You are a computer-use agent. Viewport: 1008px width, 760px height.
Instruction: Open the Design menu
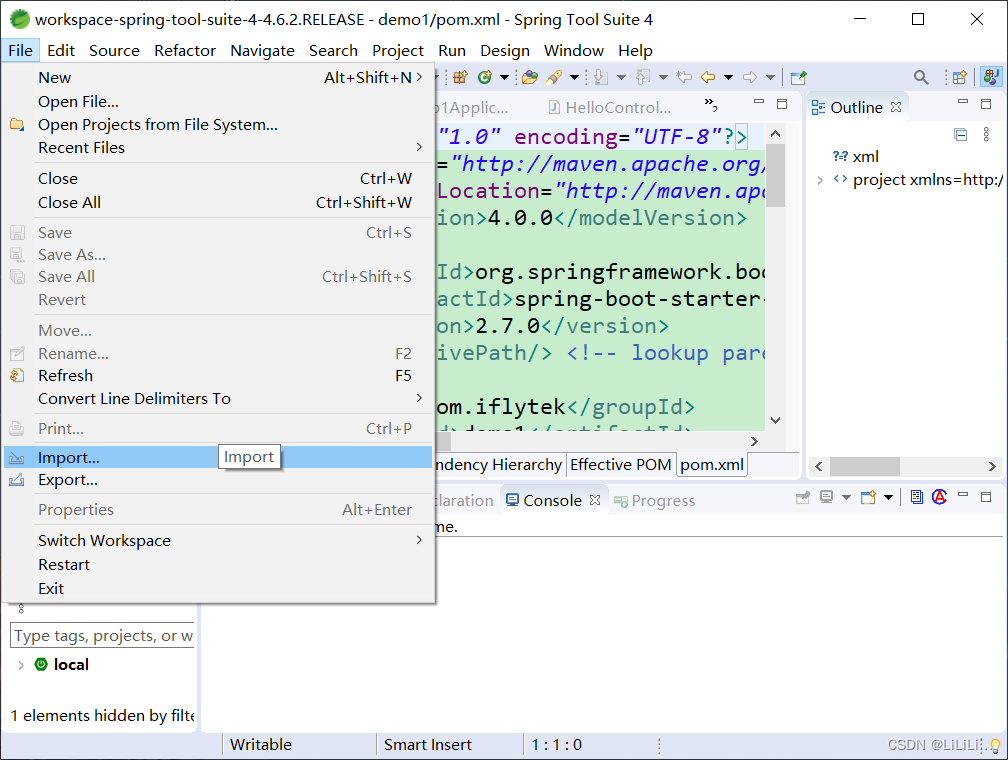click(505, 51)
